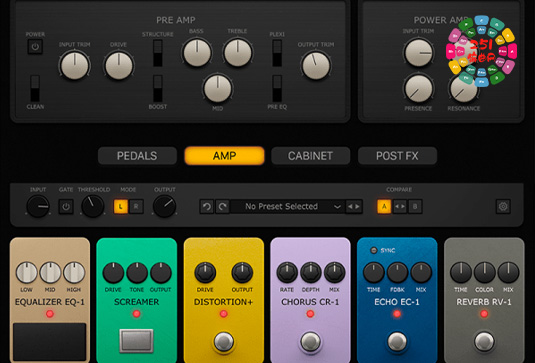Click the global Output knob

[164, 206]
